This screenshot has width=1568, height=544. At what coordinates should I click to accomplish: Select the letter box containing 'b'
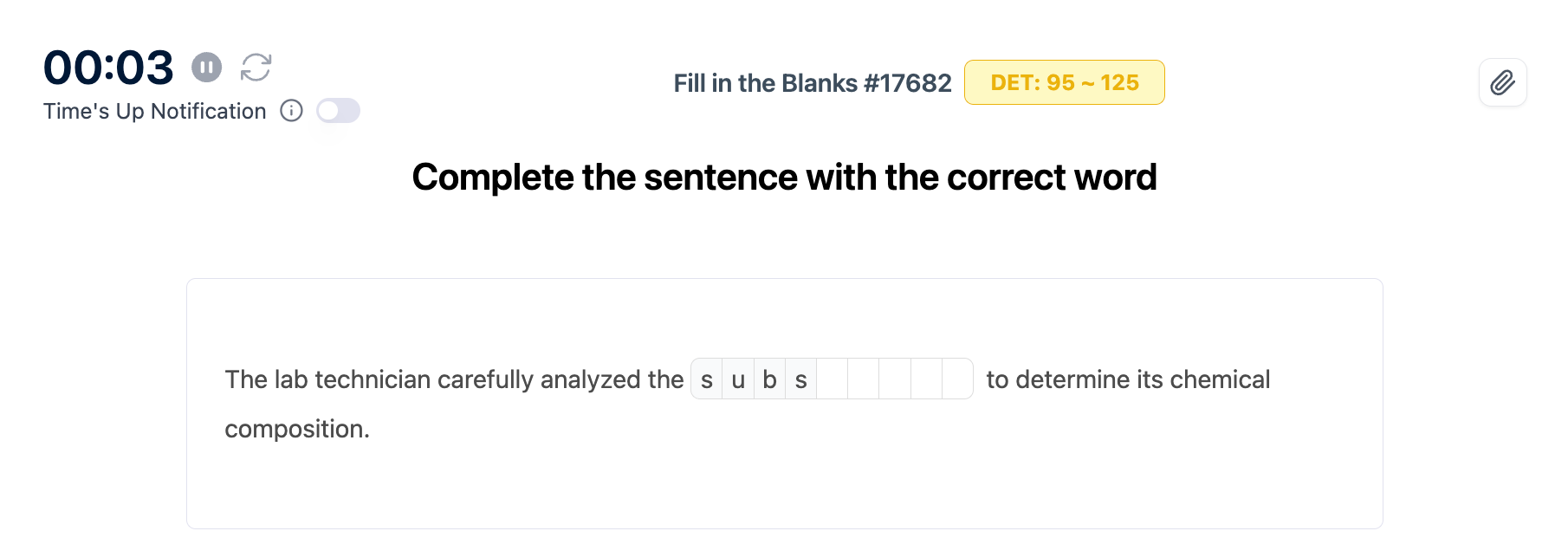pos(769,379)
